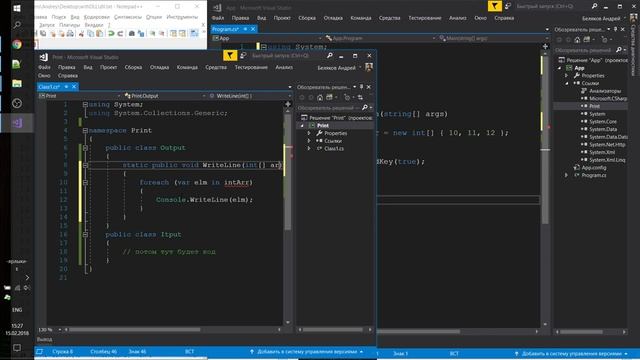
Task: Toggle the pin on Print Solution Explorer panel
Action: pyautogui.click(x=361, y=87)
